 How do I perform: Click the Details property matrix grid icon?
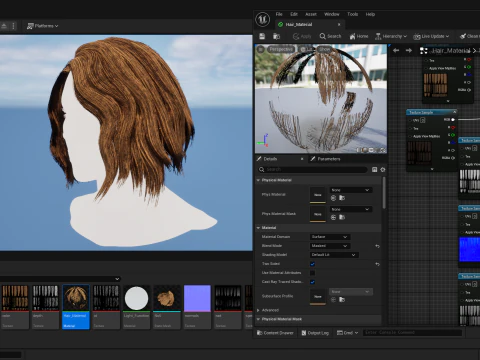[x=374, y=170]
